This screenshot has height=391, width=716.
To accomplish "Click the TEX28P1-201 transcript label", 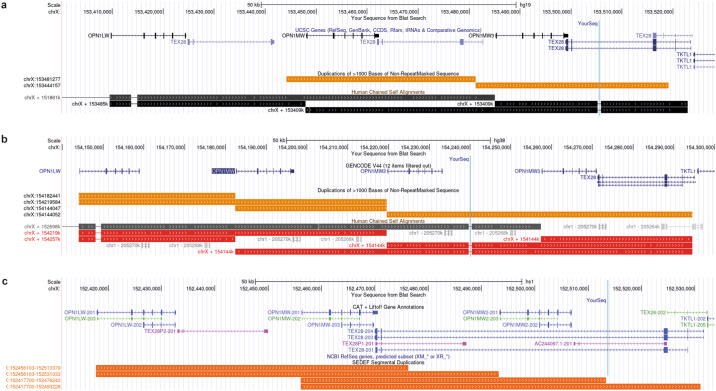I will pyautogui.click(x=358, y=343).
